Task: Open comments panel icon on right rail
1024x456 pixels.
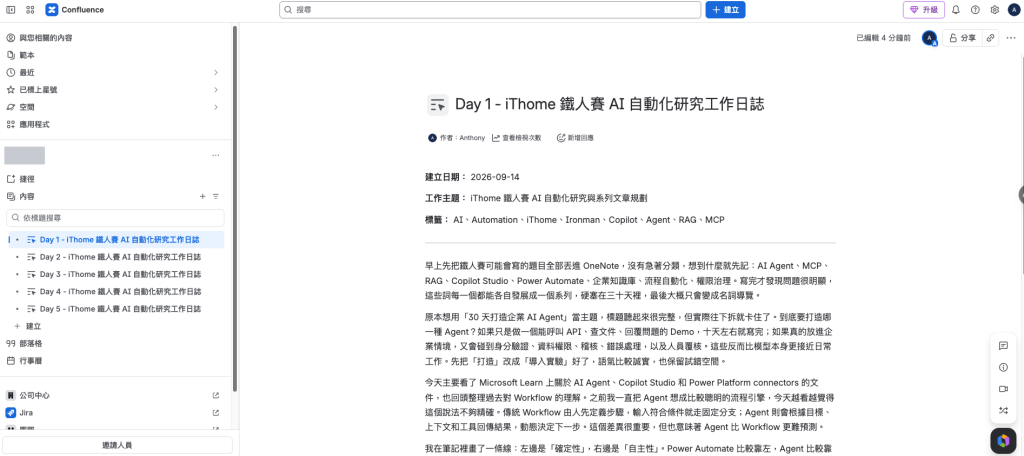Action: click(x=1004, y=346)
